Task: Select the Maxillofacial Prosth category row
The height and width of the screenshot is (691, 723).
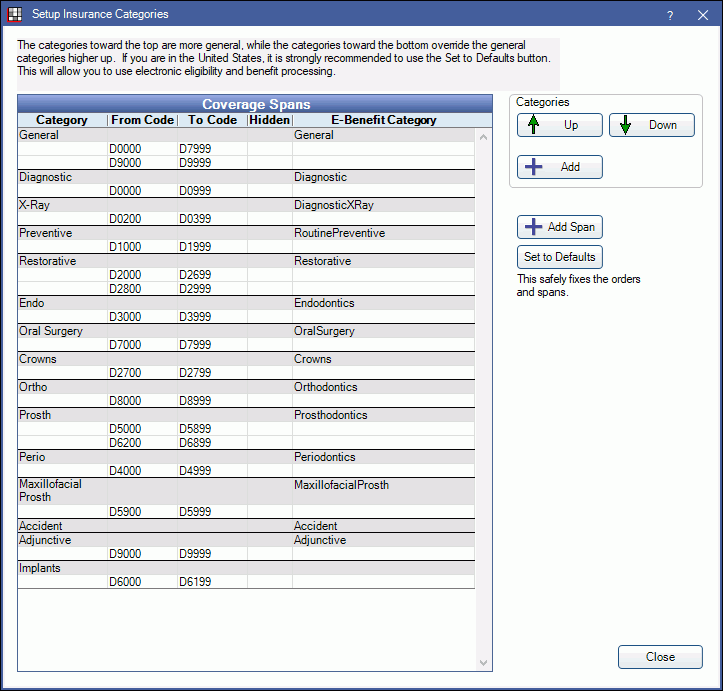Action: 246,491
